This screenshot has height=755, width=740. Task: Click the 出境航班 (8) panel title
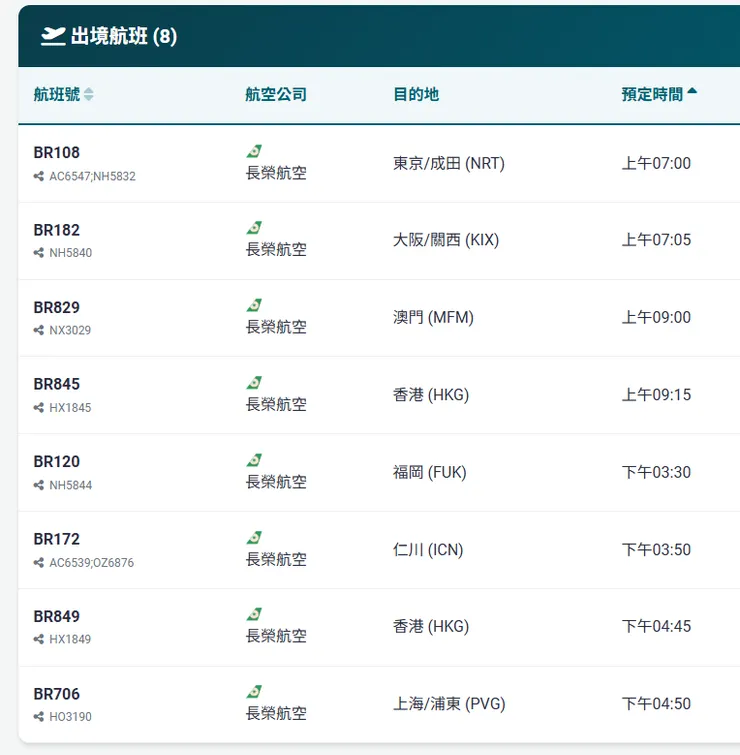point(124,36)
